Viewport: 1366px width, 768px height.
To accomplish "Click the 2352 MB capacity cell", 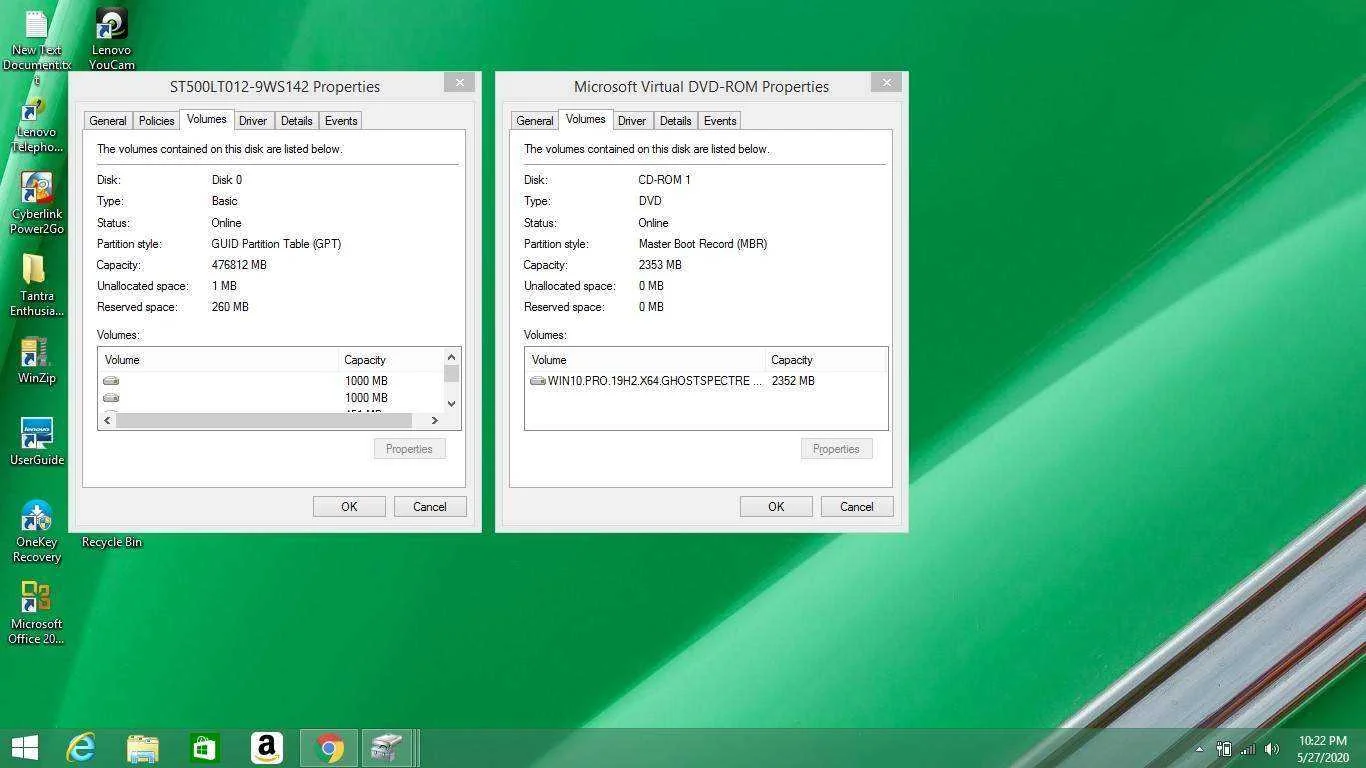I will pyautogui.click(x=793, y=381).
